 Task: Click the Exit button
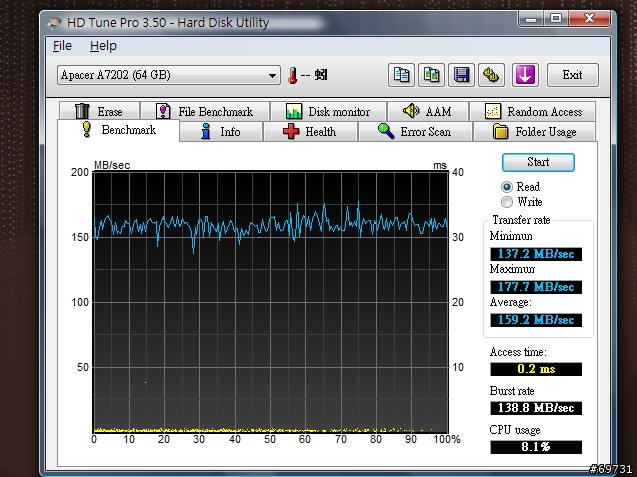point(573,75)
